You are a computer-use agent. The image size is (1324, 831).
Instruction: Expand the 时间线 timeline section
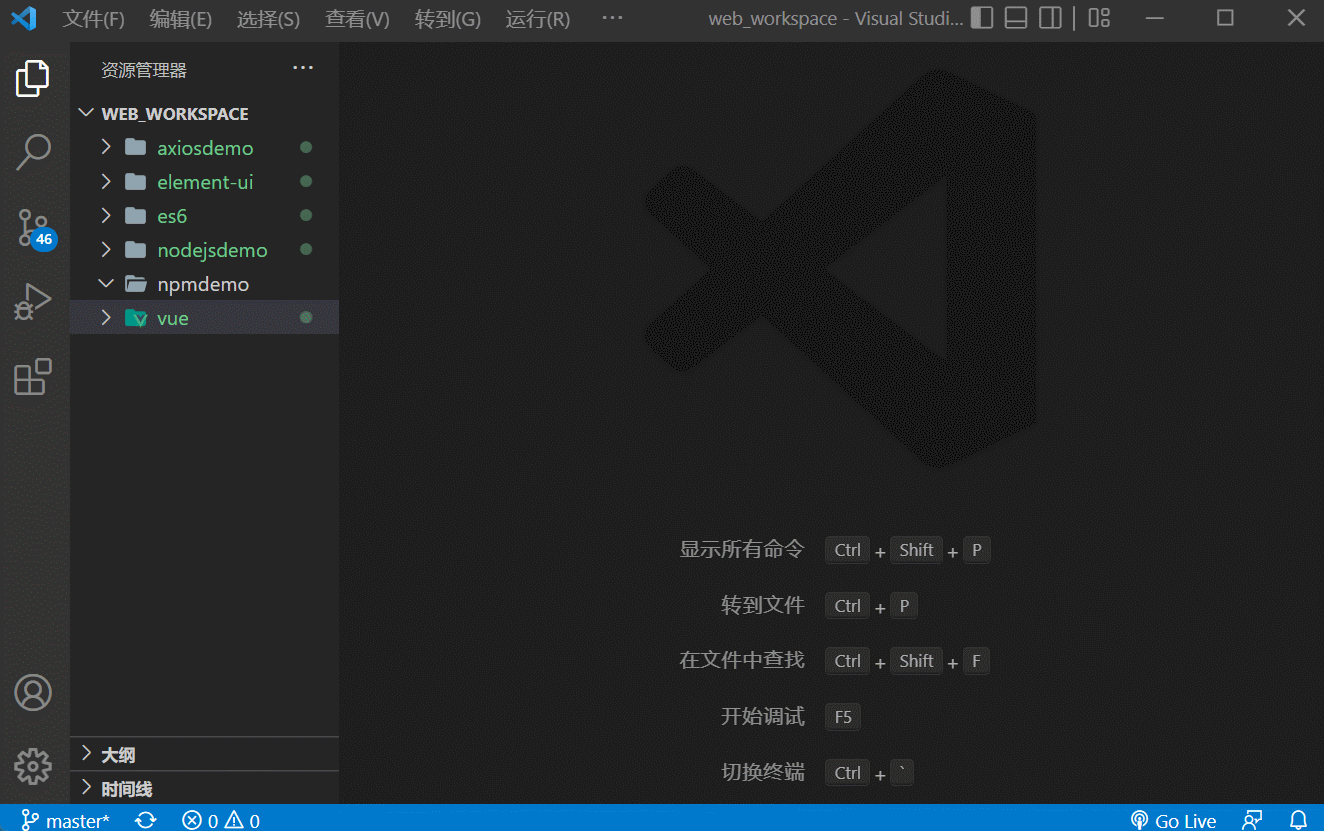[x=85, y=788]
